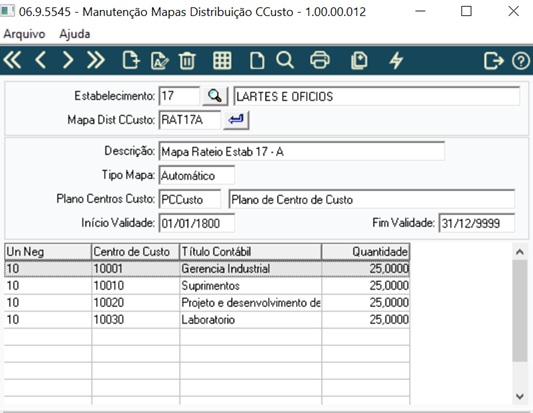Click the exit door icon
The height and width of the screenshot is (413, 533).
tap(493, 61)
